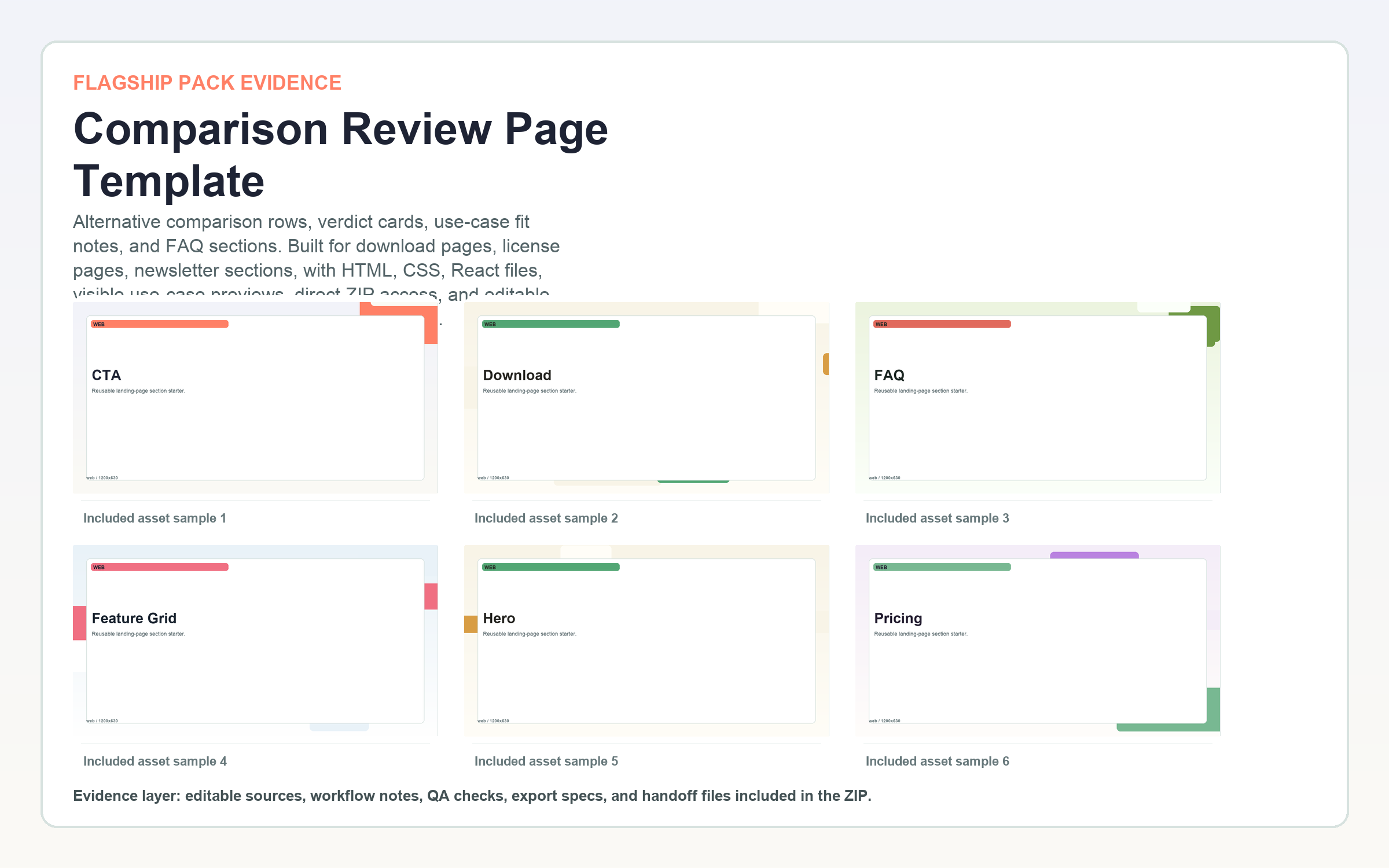The image size is (1389, 868).
Task: Click the 'Included asset sample 6' caption
Action: point(938,762)
